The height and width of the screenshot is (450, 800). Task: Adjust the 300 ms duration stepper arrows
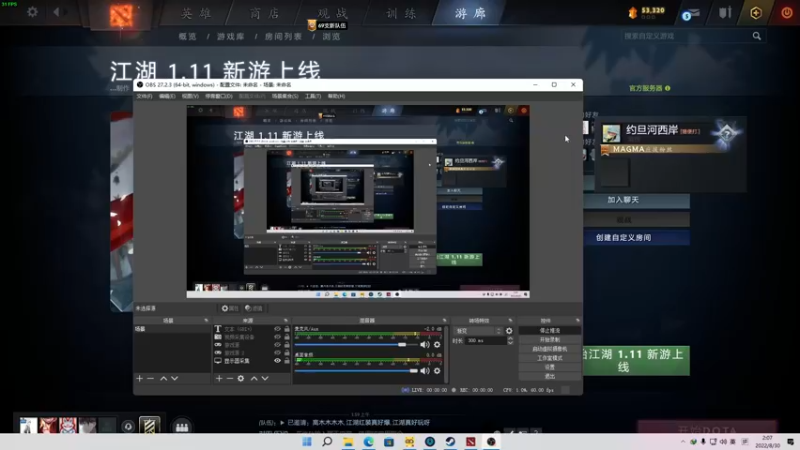510,341
